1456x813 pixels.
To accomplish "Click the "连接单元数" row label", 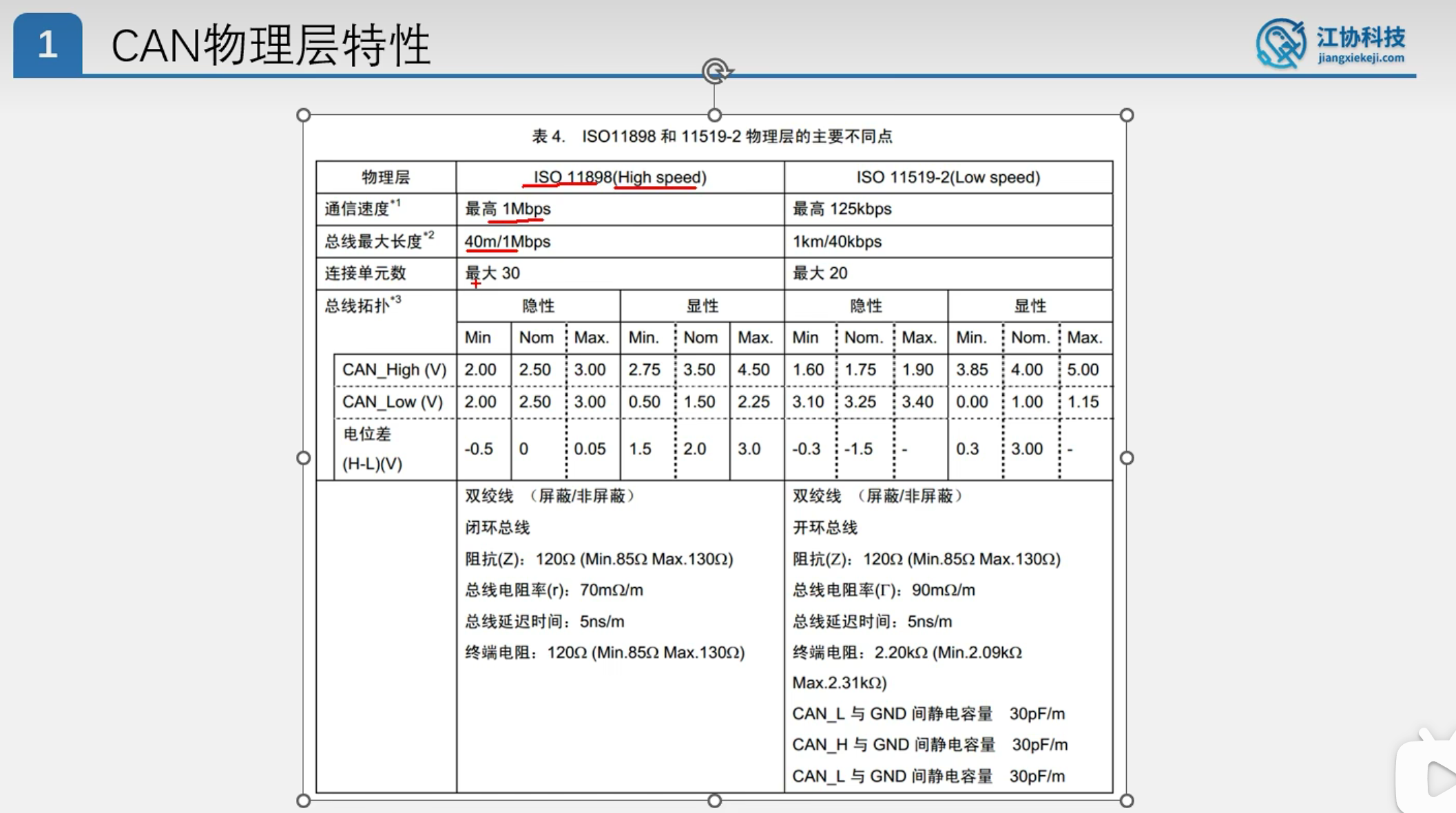I will coord(365,273).
